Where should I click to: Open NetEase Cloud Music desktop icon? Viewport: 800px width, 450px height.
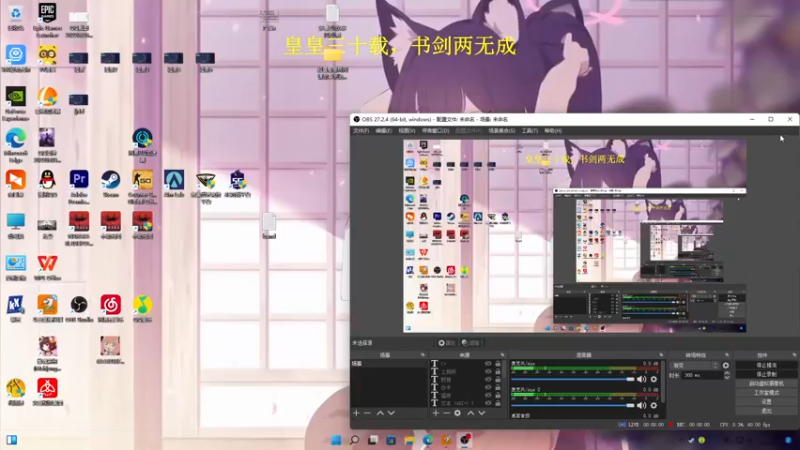(x=111, y=309)
